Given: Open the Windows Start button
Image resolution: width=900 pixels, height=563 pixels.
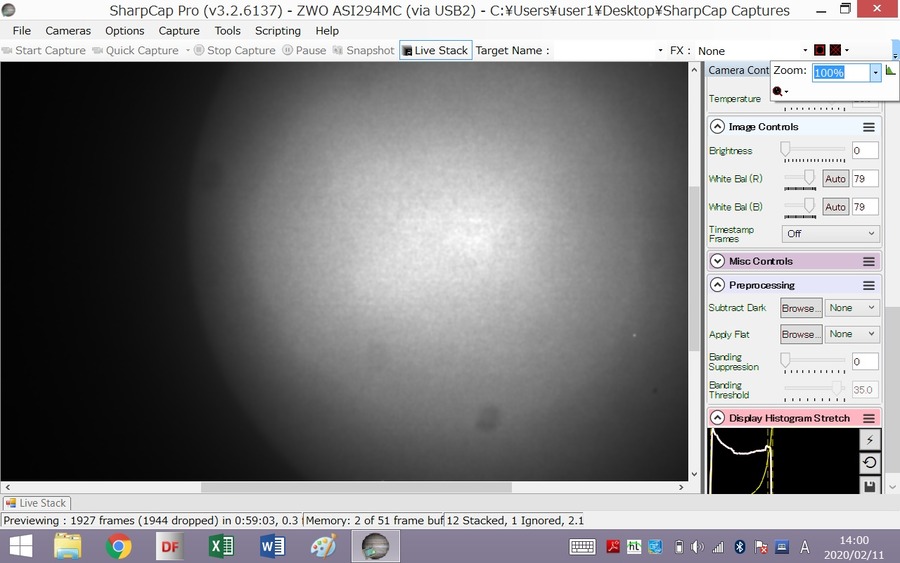Looking at the screenshot, I should pyautogui.click(x=21, y=546).
